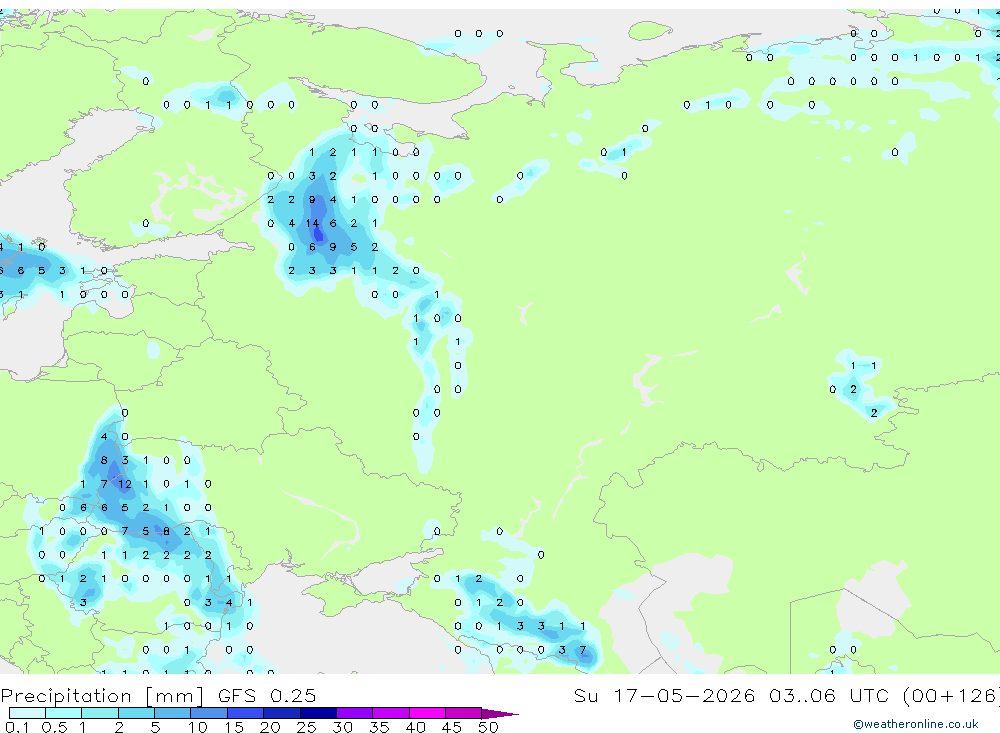This screenshot has height=733, width=1000.
Task: Pick the legend swatch between 35 and 40
Action: coord(391,713)
